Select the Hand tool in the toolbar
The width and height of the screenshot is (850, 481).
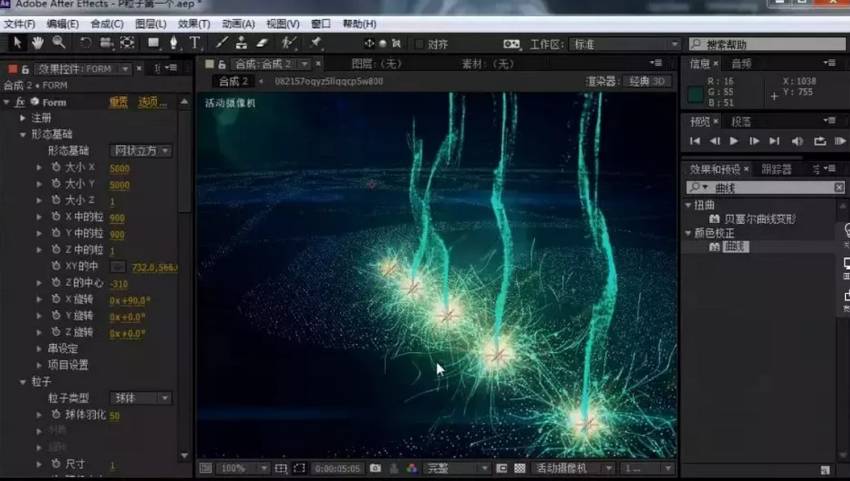pos(37,43)
